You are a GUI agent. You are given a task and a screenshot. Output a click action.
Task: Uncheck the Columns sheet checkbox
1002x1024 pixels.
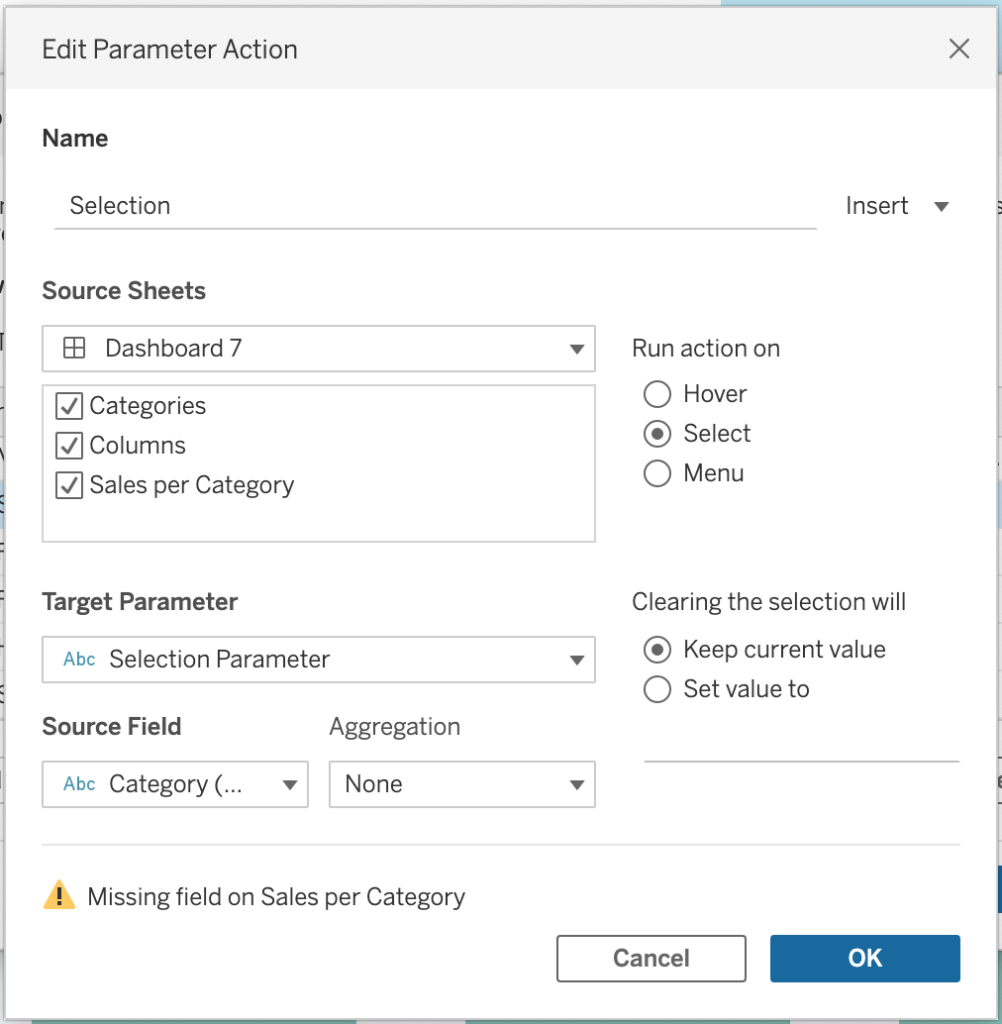click(x=69, y=446)
